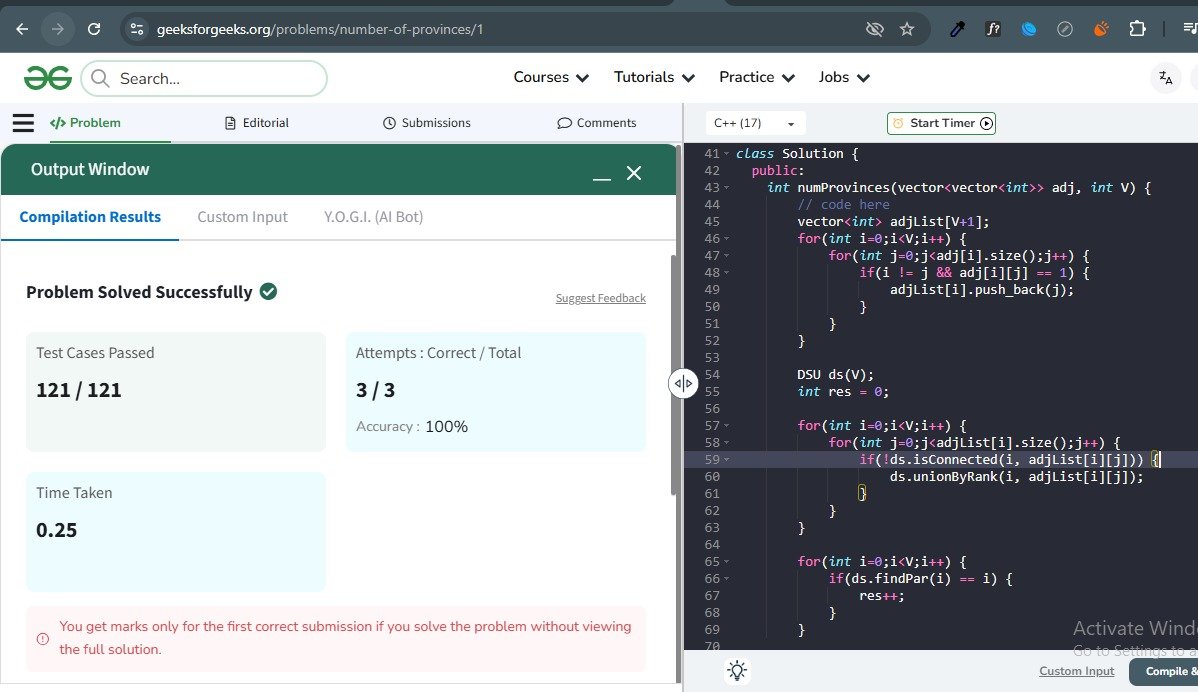Expand the Tutorials dropdown menu
The height and width of the screenshot is (692, 1198).
[654, 77]
